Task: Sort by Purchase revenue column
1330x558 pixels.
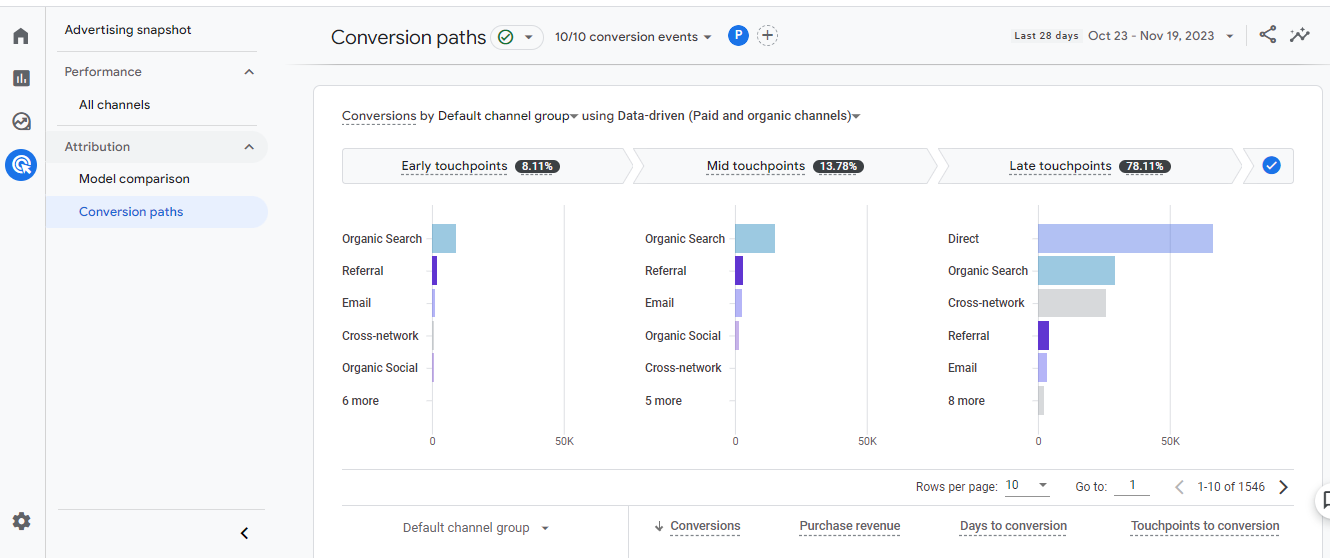Action: pyautogui.click(x=849, y=526)
